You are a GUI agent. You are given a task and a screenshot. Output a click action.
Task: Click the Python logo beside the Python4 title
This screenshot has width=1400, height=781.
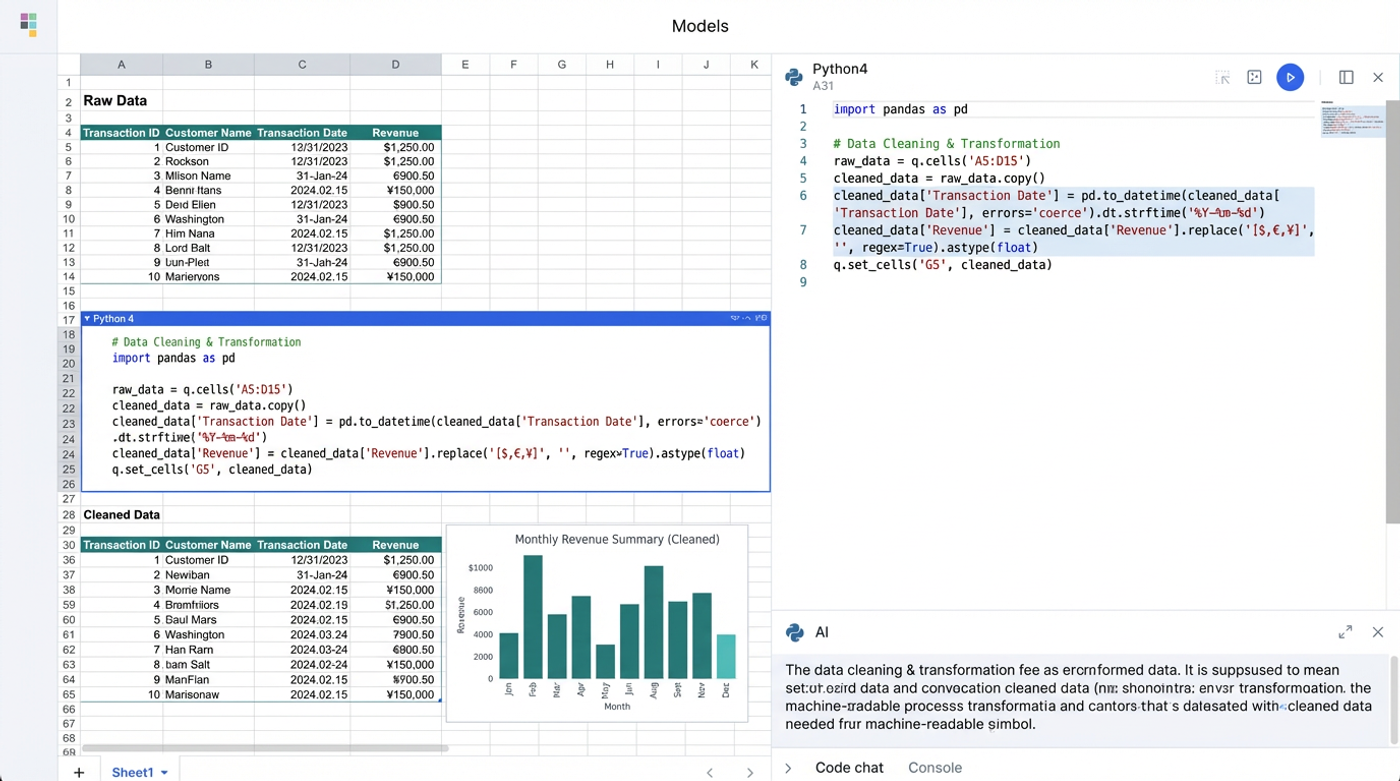tap(794, 77)
